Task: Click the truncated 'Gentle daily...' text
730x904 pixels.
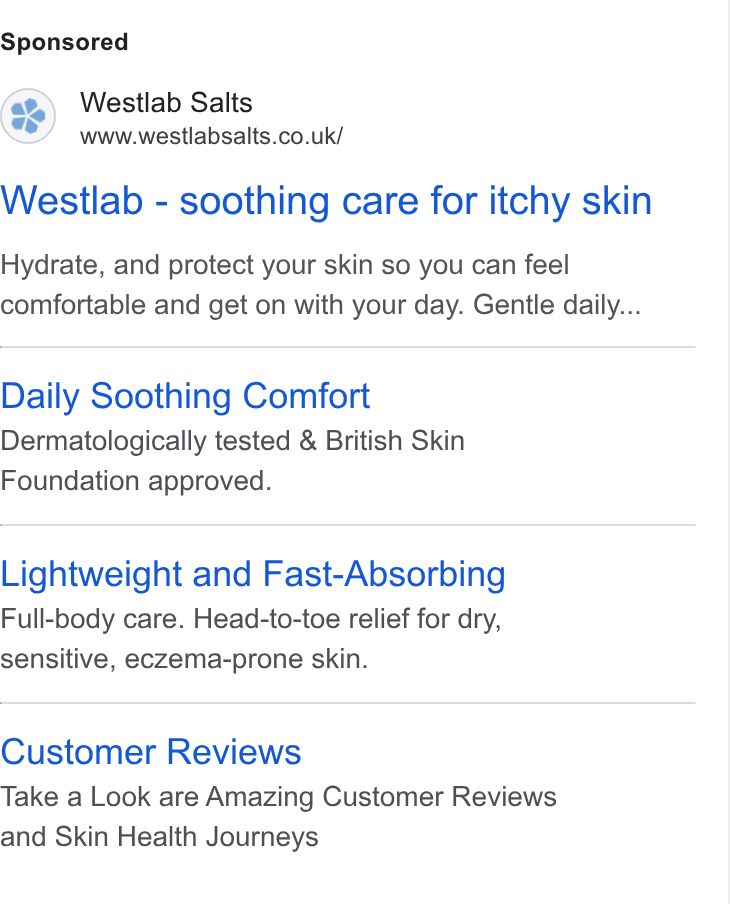Action: click(x=557, y=304)
